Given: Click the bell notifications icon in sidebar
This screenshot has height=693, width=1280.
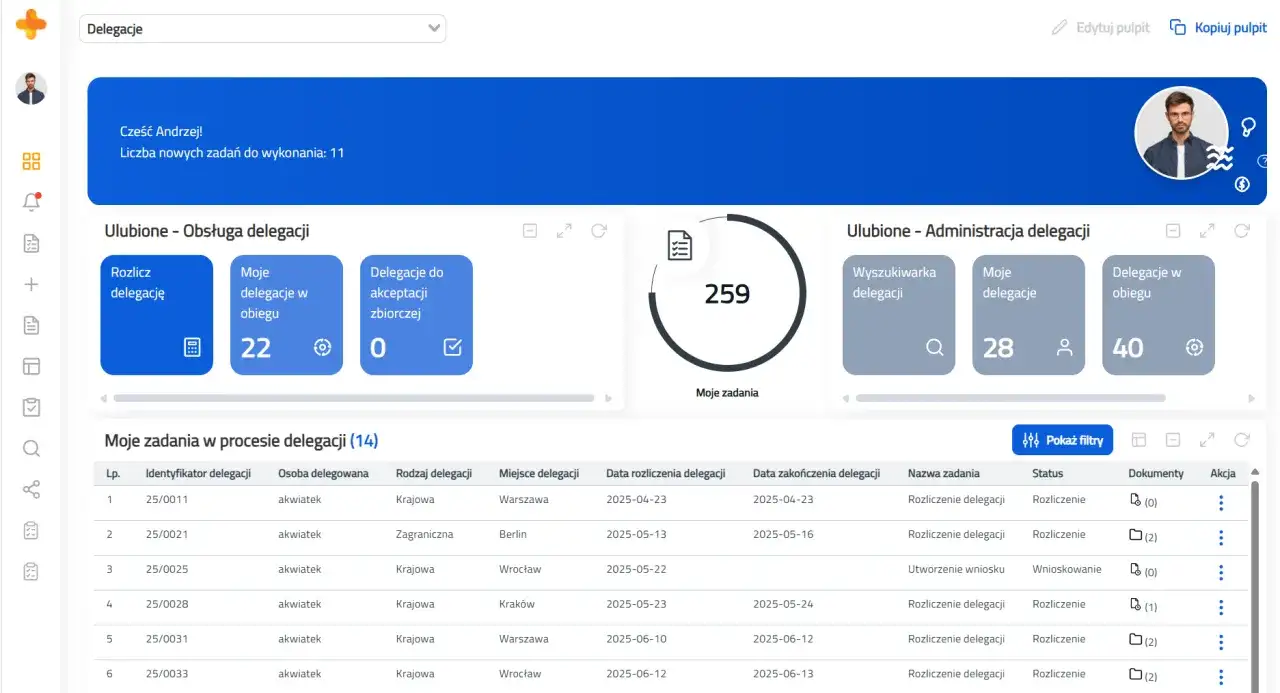Looking at the screenshot, I should point(31,202).
